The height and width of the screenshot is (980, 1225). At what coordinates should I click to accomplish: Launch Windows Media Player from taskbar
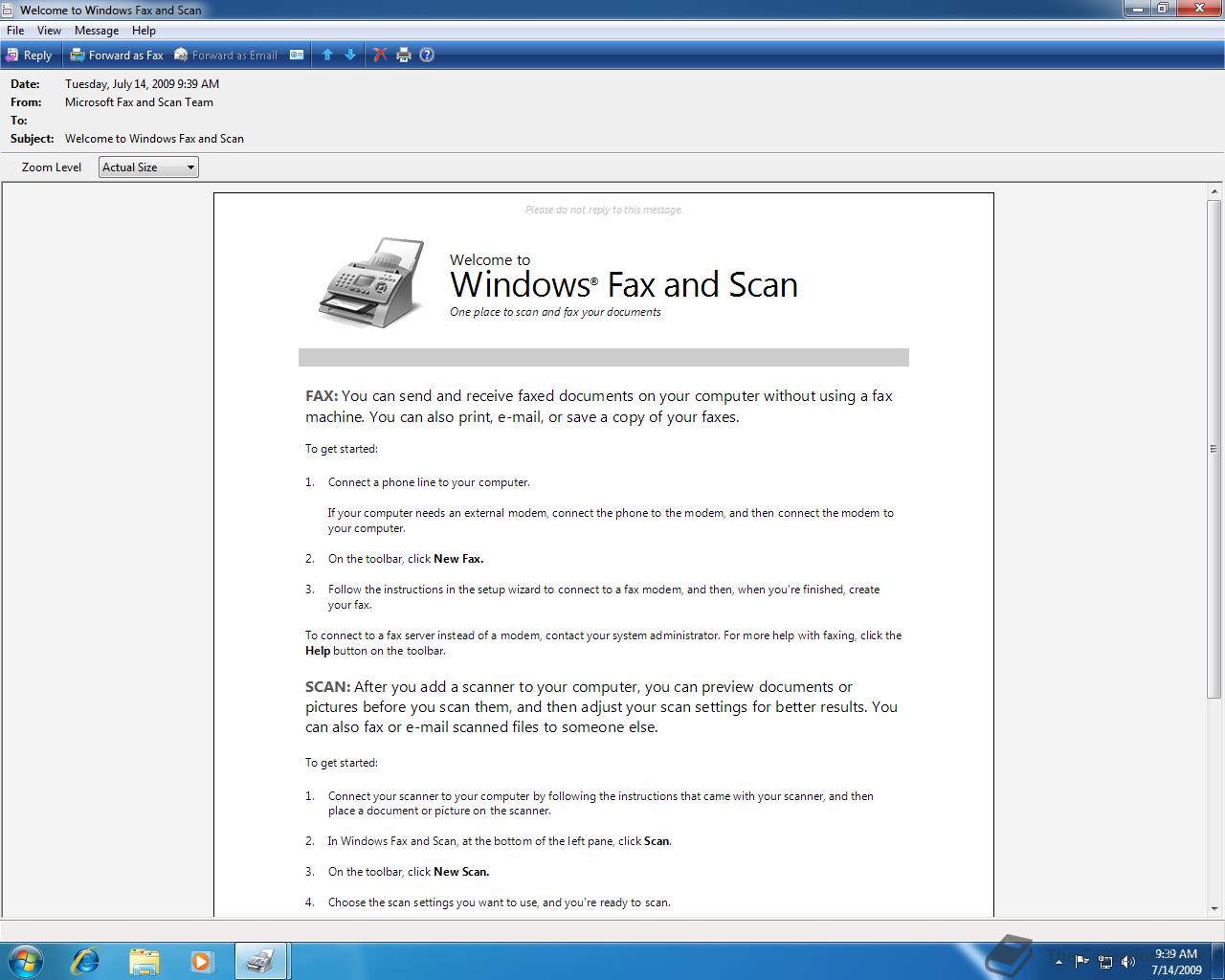pos(202,960)
